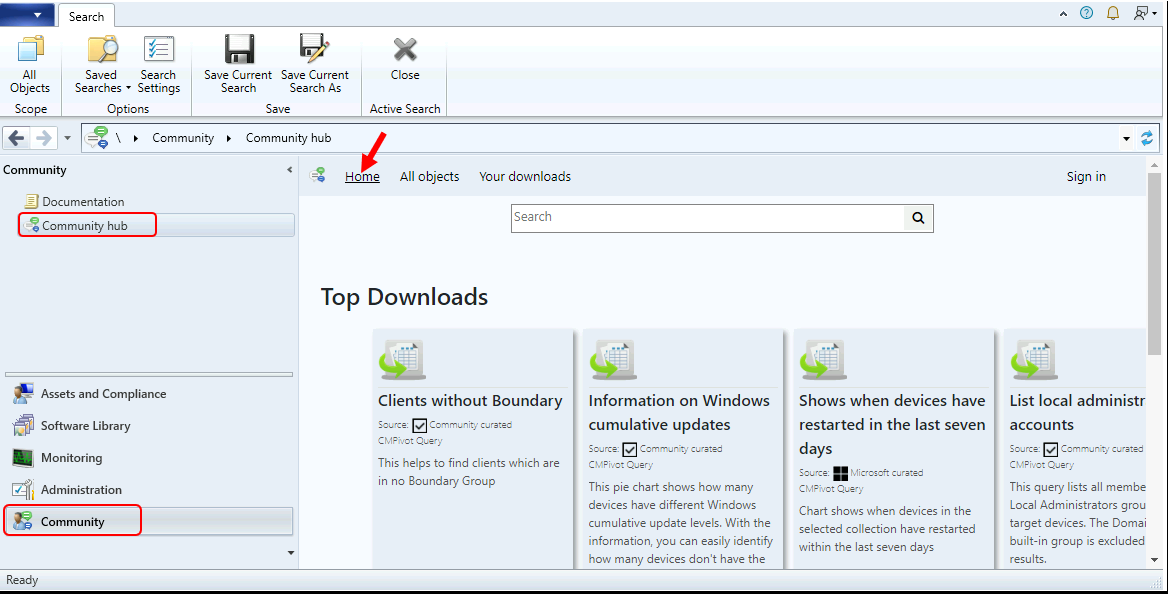Click the Ready status bar text
This screenshot has width=1168, height=595.
coord(22,580)
